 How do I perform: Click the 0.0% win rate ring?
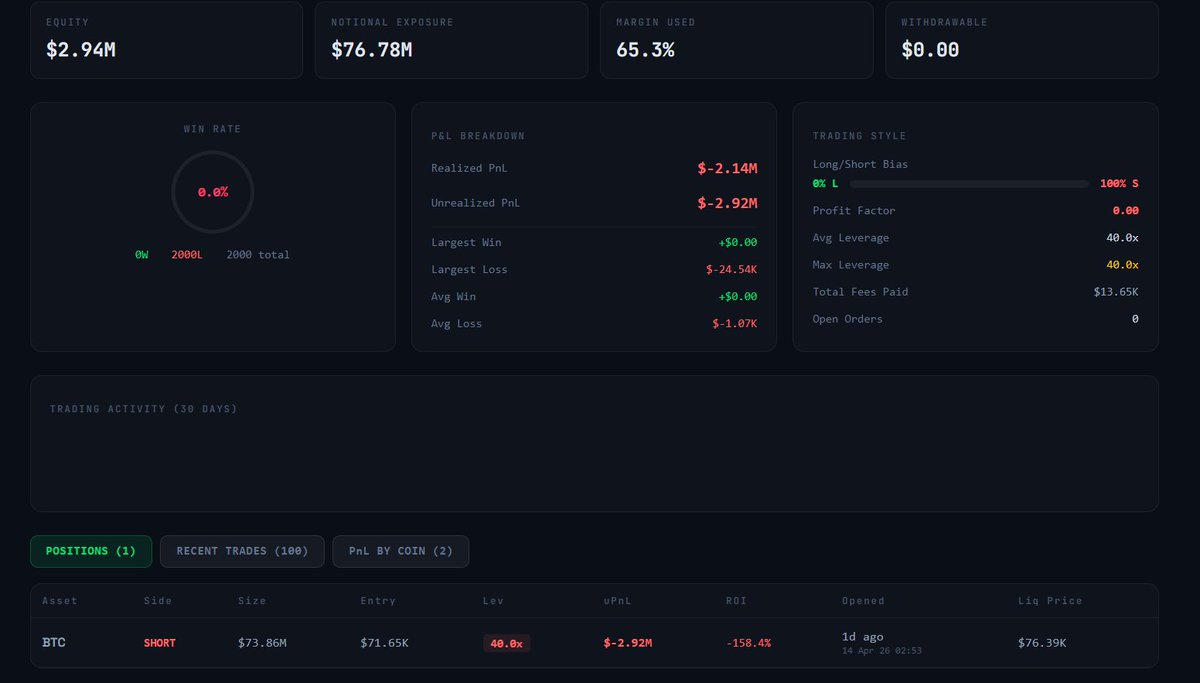213,192
